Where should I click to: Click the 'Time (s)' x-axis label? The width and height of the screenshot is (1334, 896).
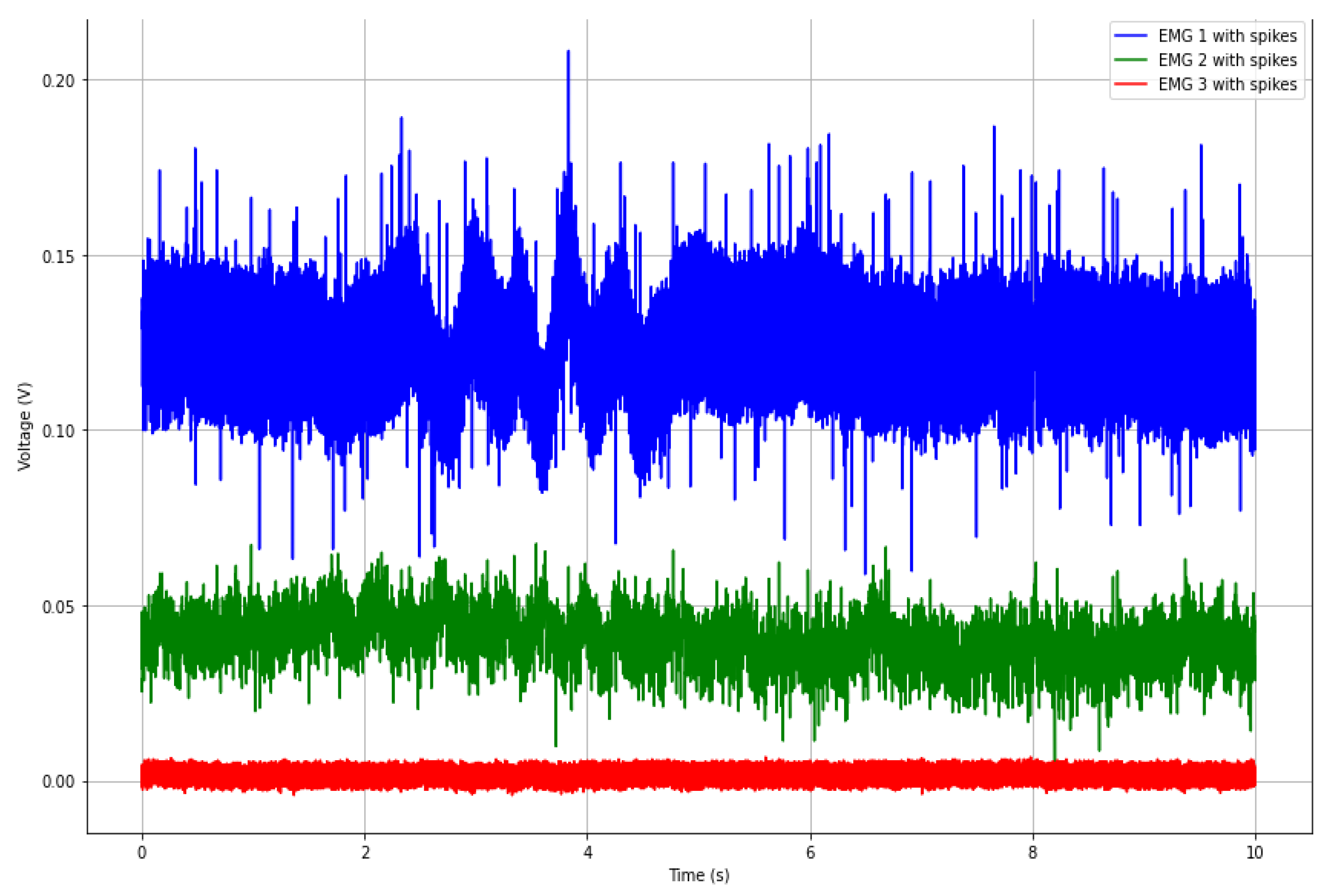[699, 875]
